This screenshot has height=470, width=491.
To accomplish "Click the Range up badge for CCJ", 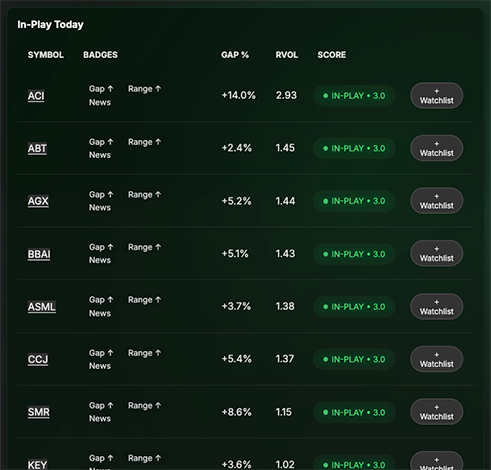I will pyautogui.click(x=144, y=353).
